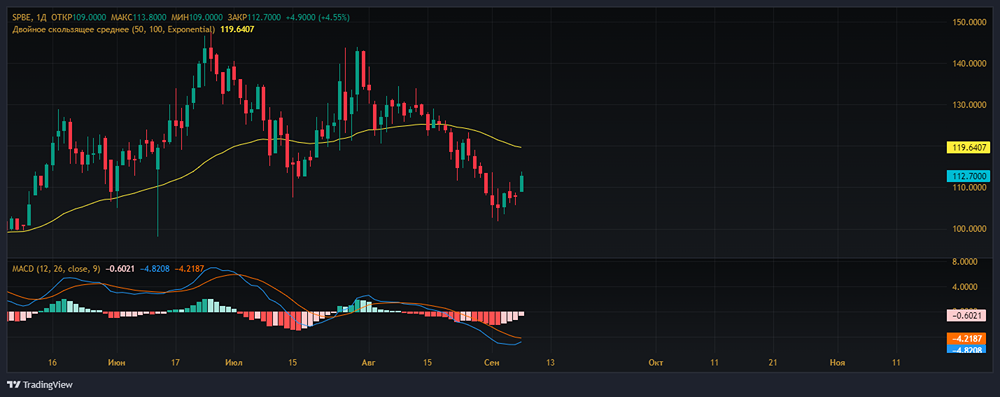Select the MACD (12, 26, close, 9) legend
This screenshot has width=1000, height=397.
coord(57,269)
